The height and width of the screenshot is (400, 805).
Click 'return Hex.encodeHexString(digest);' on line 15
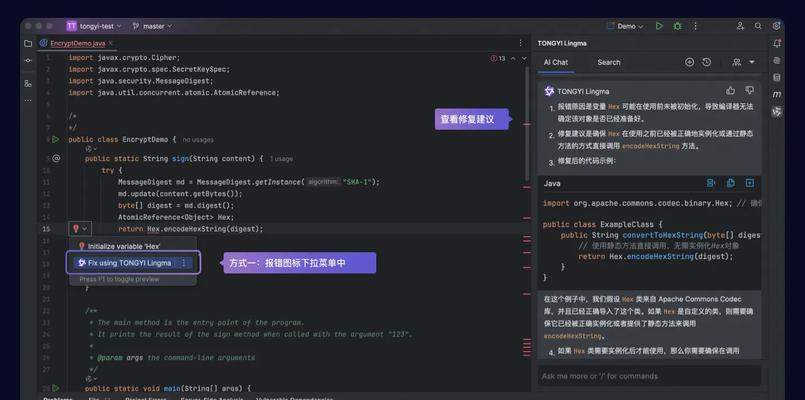(x=190, y=229)
